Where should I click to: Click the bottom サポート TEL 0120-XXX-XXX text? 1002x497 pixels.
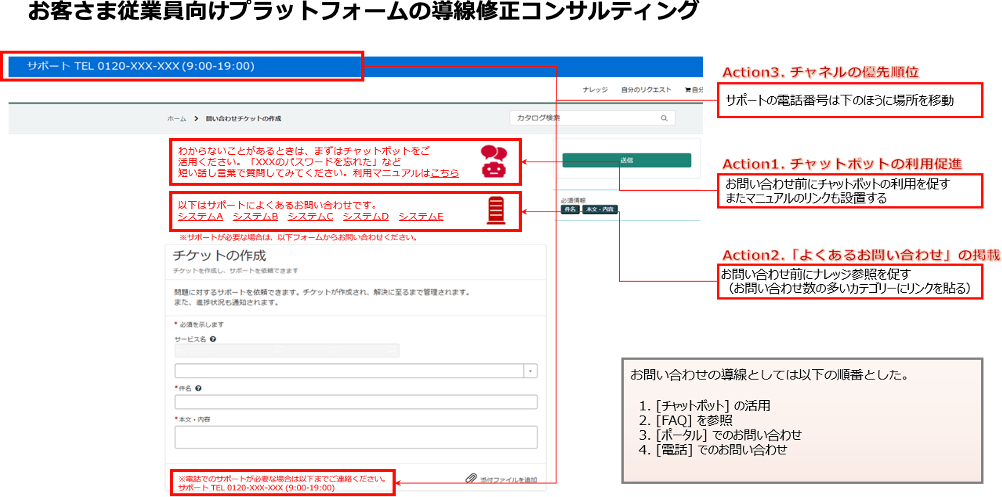coord(257,487)
